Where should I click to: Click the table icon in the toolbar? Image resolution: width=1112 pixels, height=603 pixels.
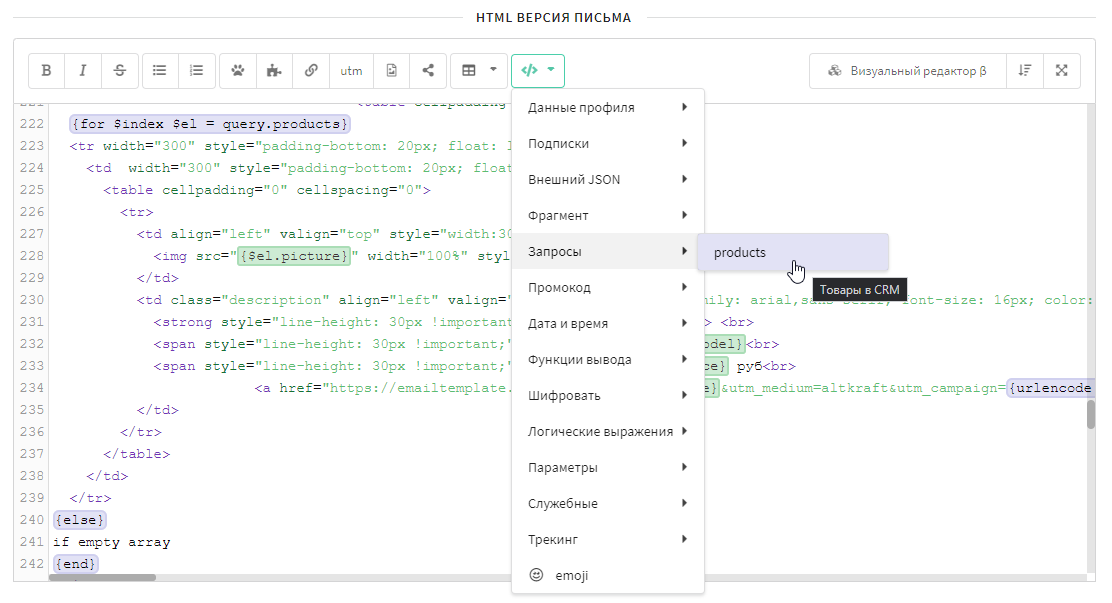coord(469,71)
